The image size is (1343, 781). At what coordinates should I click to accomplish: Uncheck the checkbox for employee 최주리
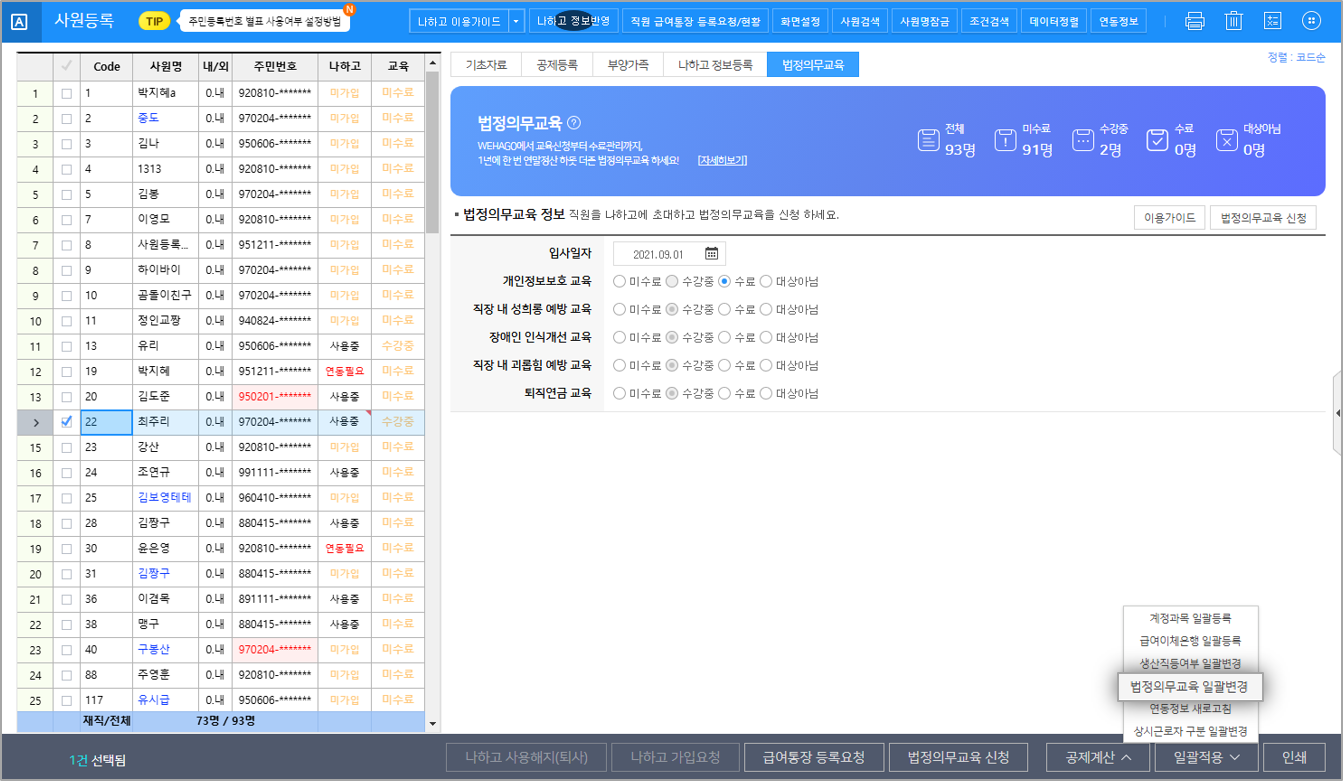[x=67, y=422]
